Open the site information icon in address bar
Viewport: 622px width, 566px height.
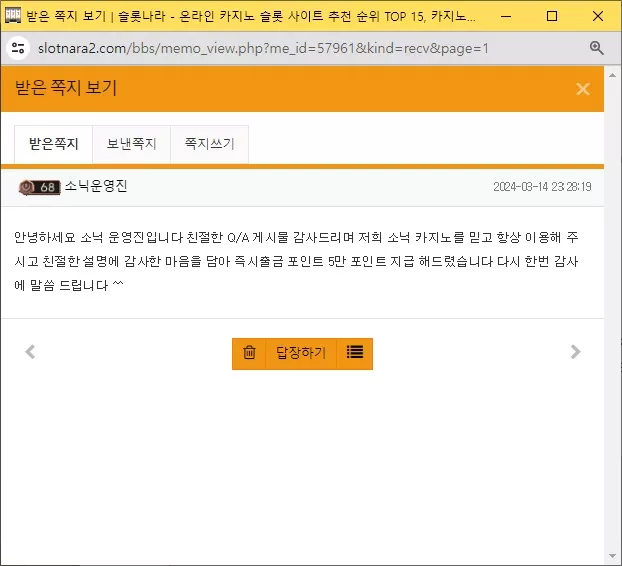(x=18, y=48)
